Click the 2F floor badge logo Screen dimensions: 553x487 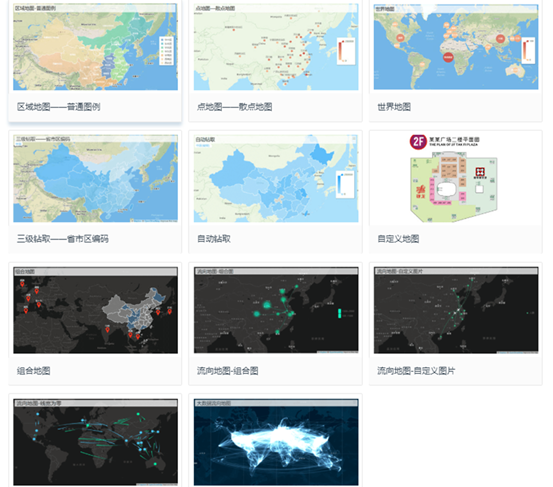click(x=418, y=142)
